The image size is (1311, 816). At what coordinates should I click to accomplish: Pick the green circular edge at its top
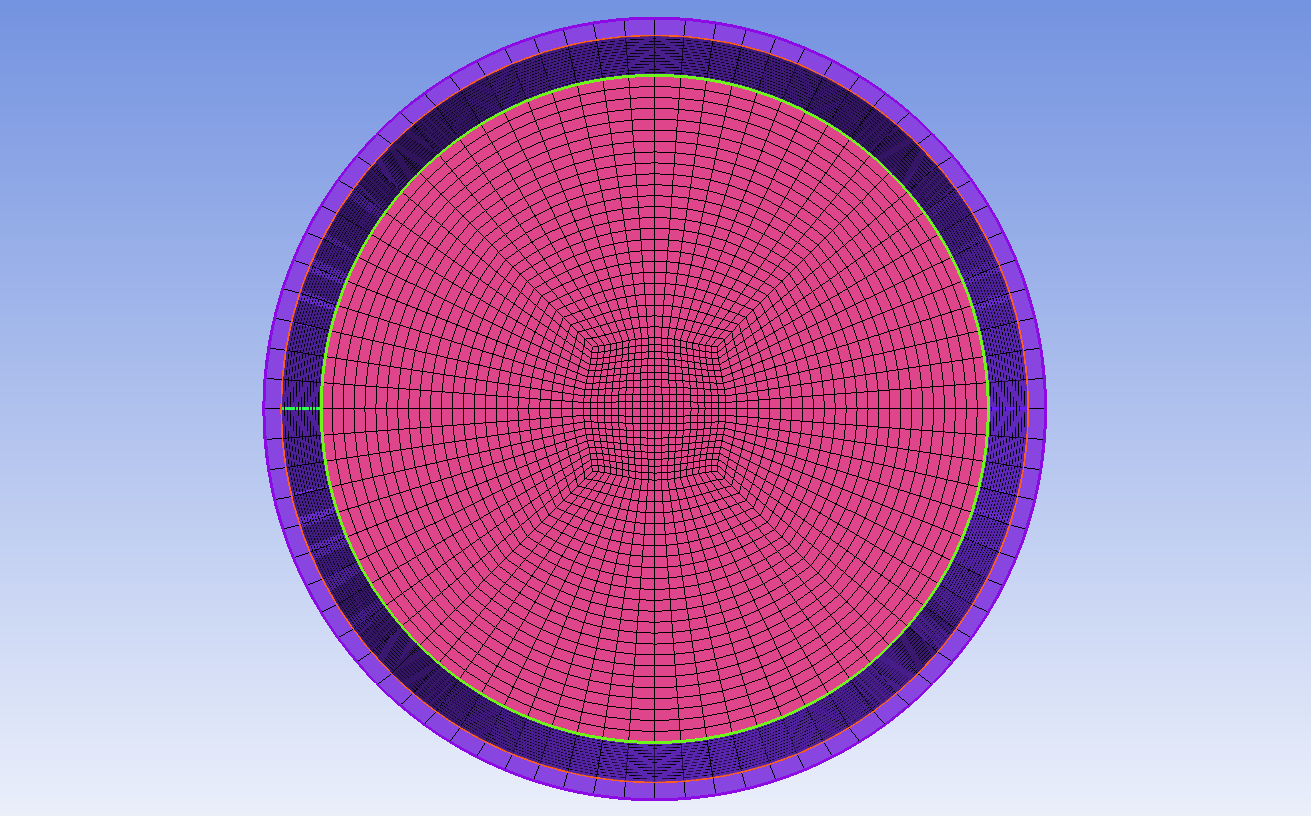(654, 75)
